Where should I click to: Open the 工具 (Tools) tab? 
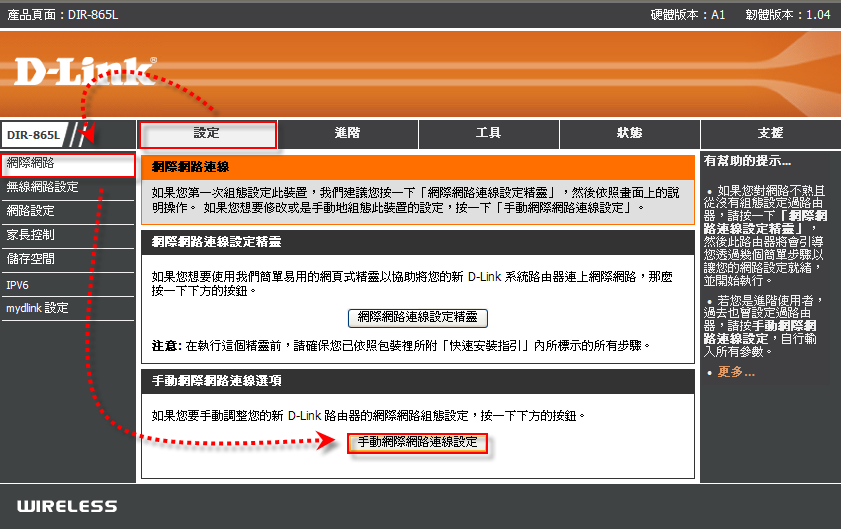click(488, 133)
